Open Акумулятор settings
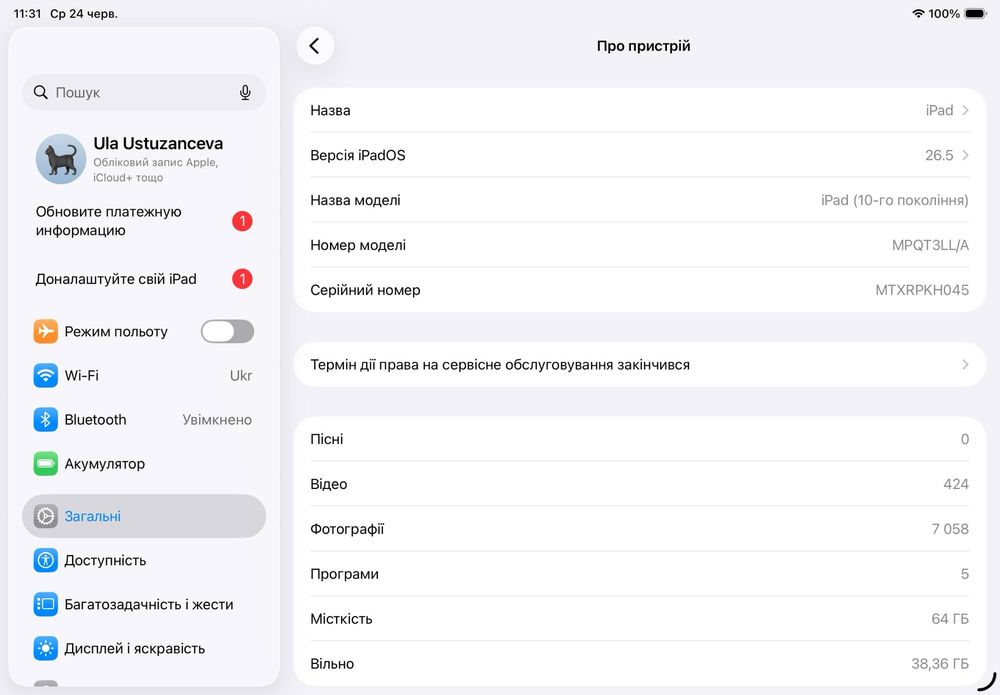 (x=144, y=464)
